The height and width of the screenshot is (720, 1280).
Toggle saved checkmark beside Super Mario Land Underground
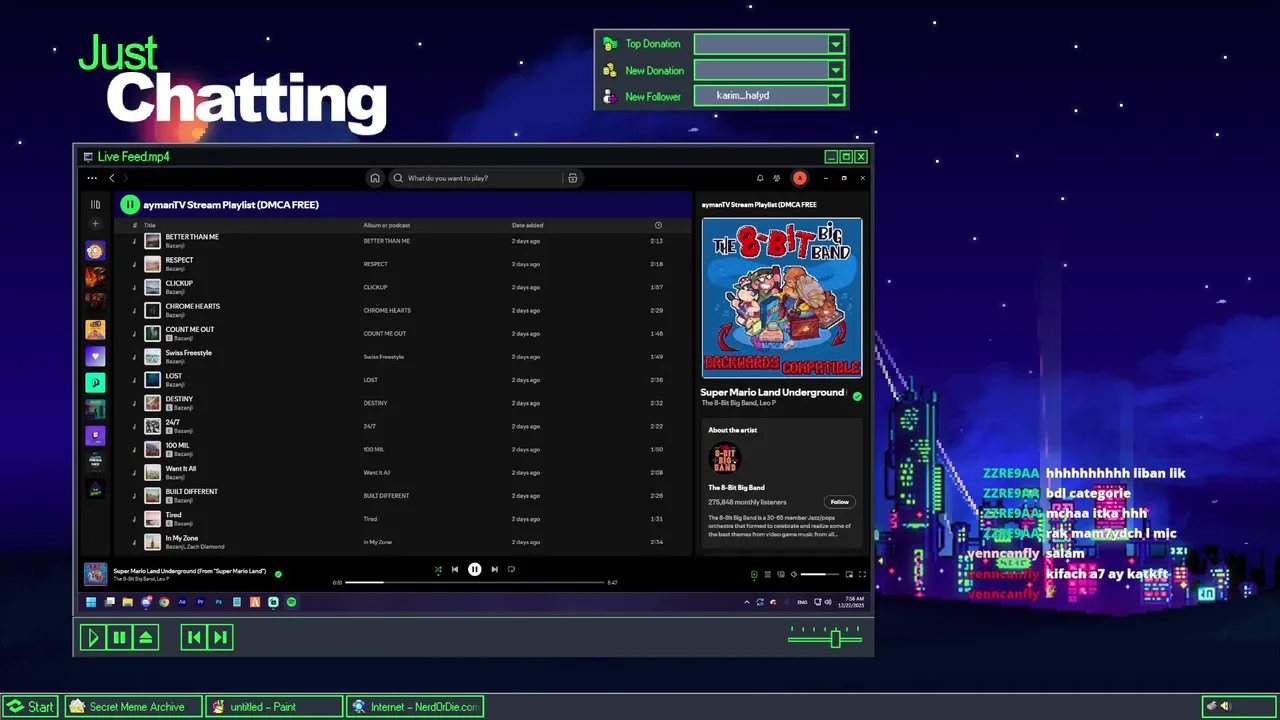coord(857,397)
